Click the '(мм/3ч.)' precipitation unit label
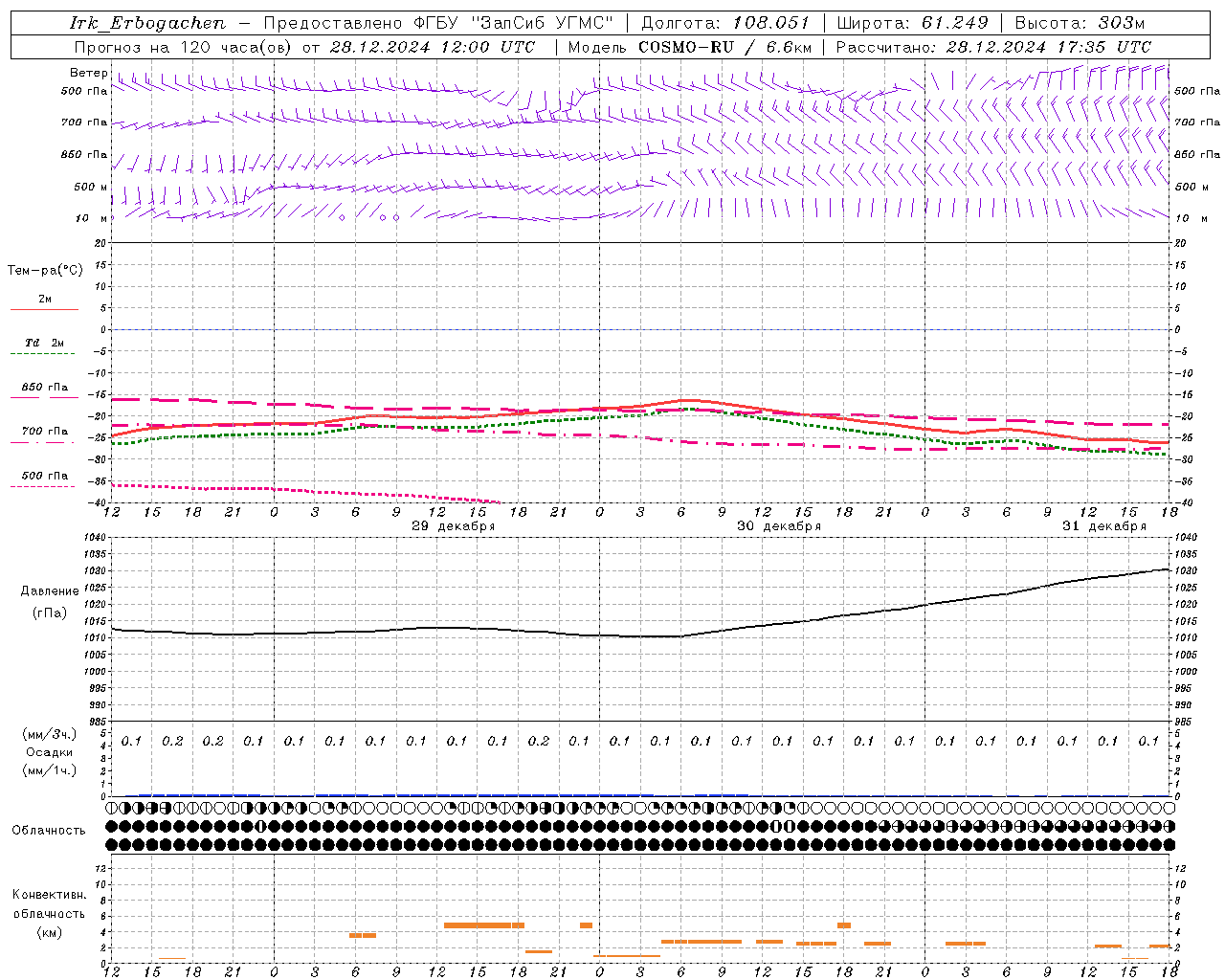This screenshot has height=980, width=1225. coord(50,734)
